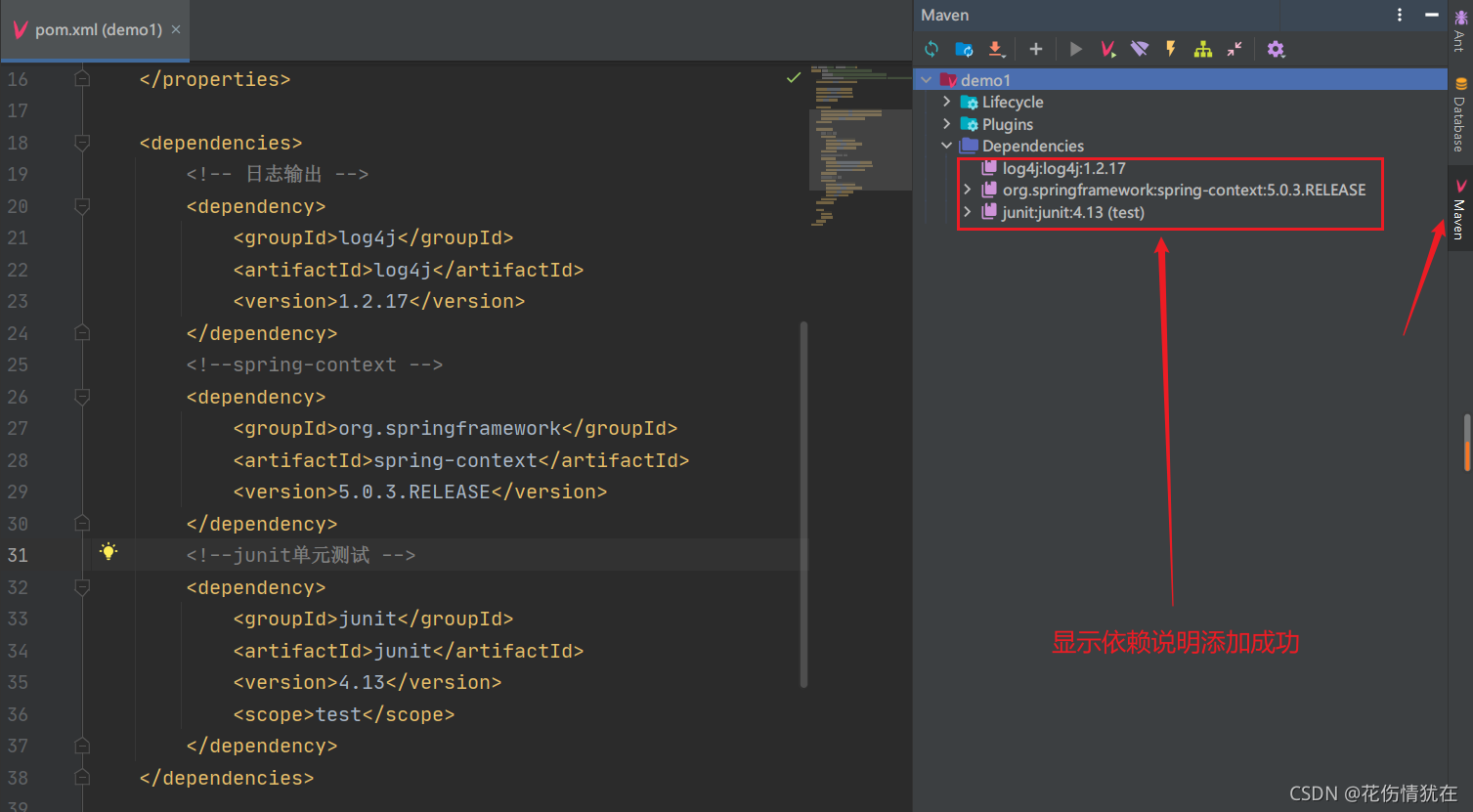Expand junit:junit:4.13 dependency node
The width and height of the screenshot is (1473, 812).
click(x=968, y=212)
